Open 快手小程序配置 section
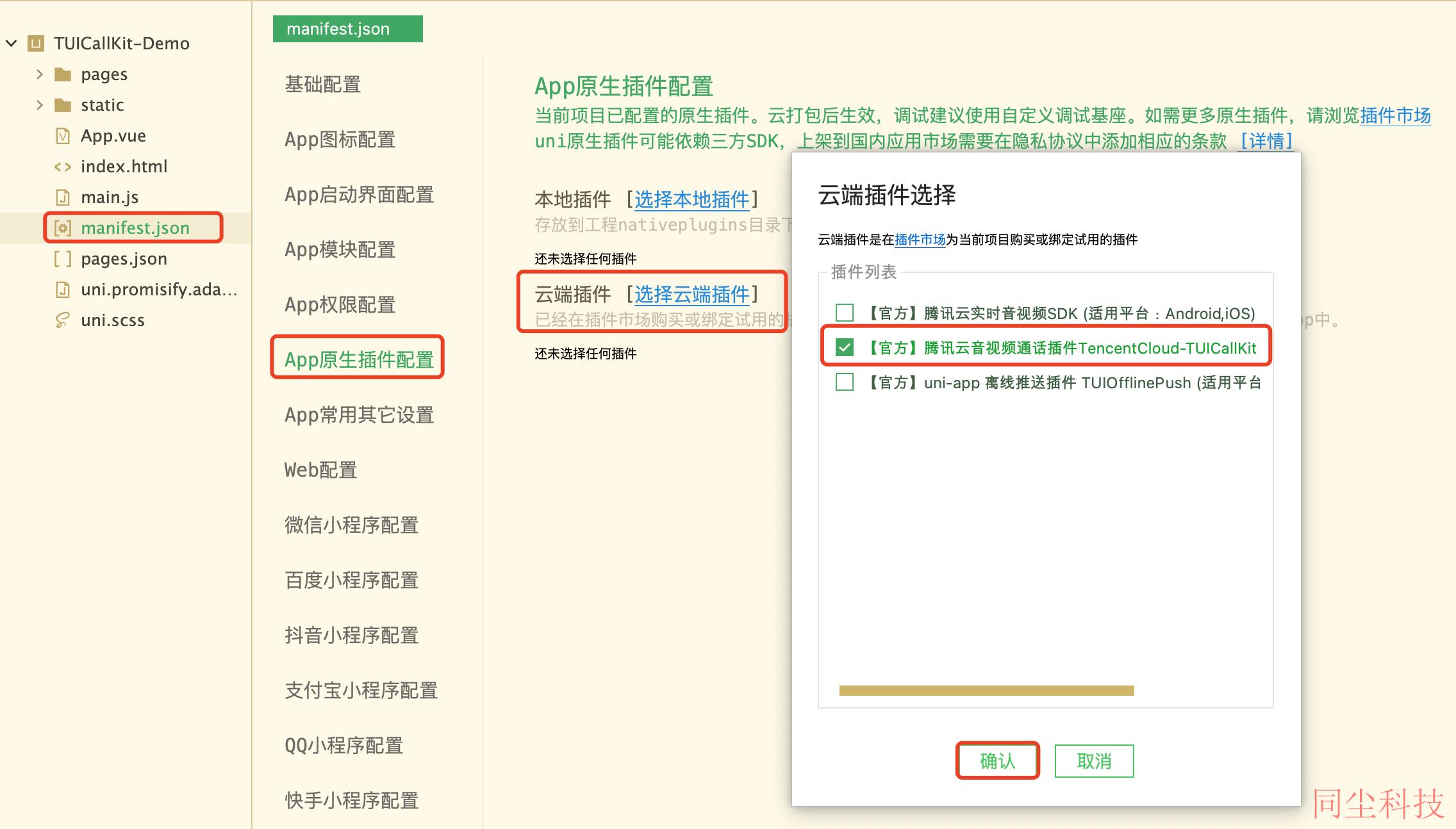 point(352,801)
